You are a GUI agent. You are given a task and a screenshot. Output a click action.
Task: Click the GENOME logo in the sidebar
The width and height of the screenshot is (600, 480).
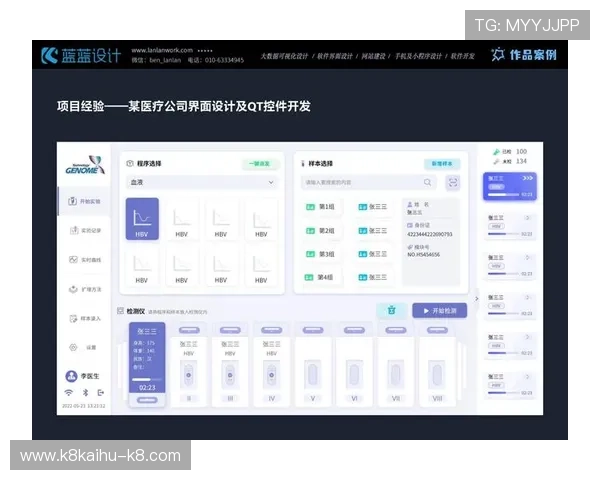click(x=85, y=165)
